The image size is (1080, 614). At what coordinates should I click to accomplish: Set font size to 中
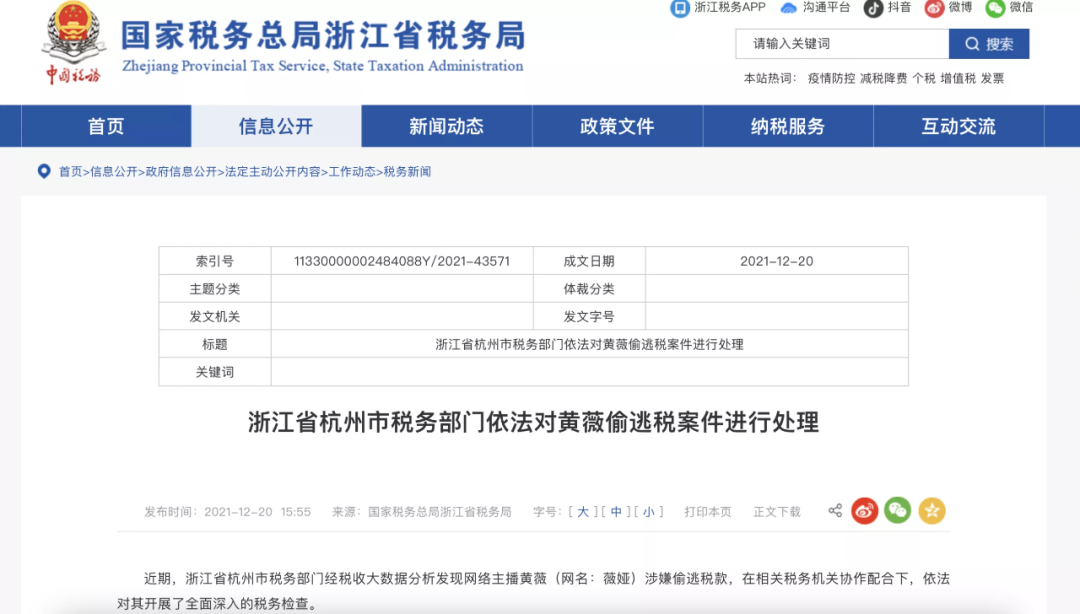pos(616,511)
